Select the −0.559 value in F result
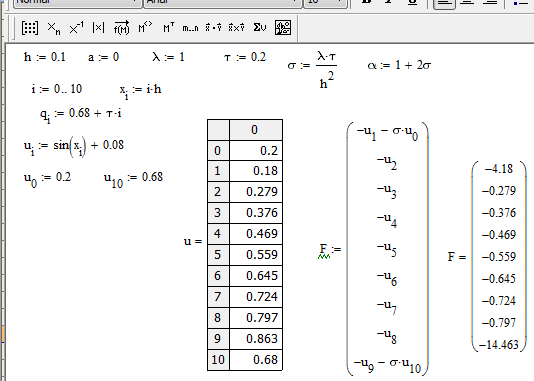The image size is (534, 381). (499, 257)
